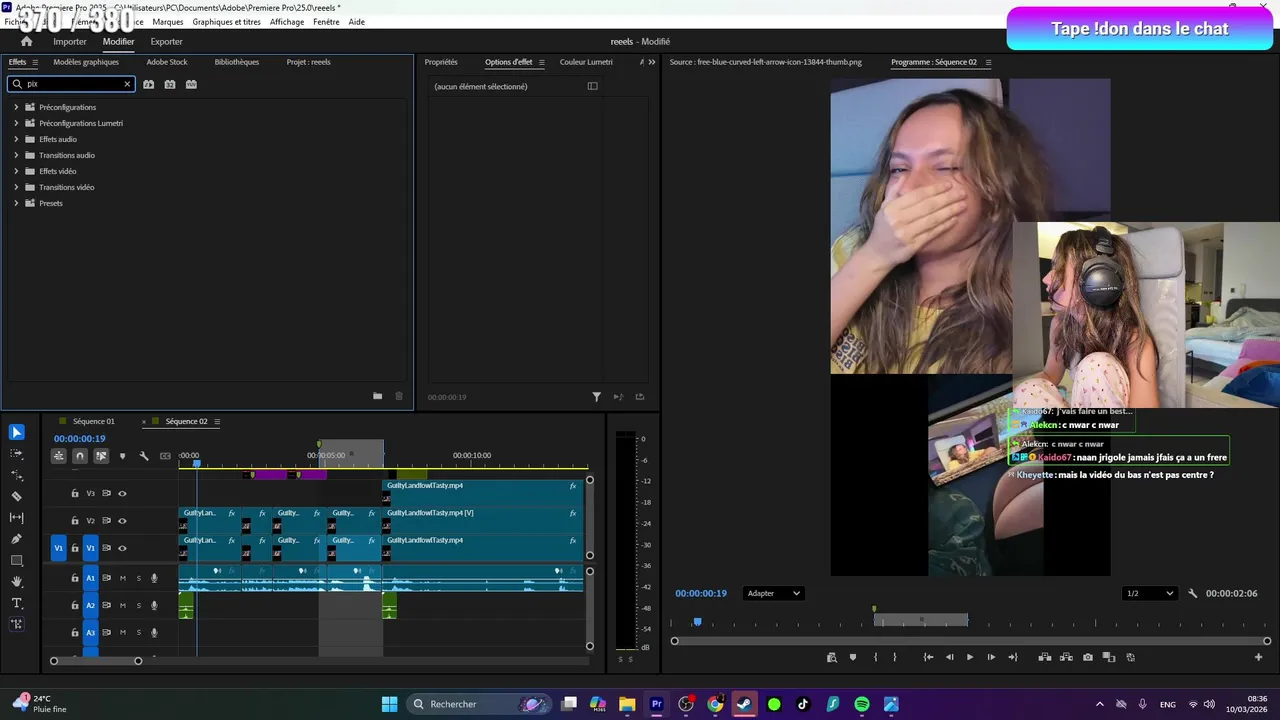Image resolution: width=1280 pixels, height=720 pixels.
Task: Select the Selection tool arrow
Action: (x=16, y=432)
